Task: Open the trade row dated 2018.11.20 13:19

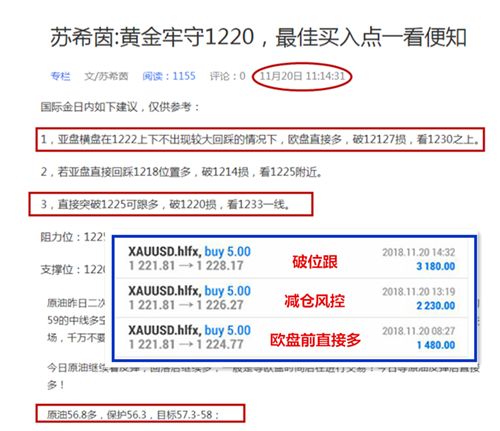Action: click(293, 298)
